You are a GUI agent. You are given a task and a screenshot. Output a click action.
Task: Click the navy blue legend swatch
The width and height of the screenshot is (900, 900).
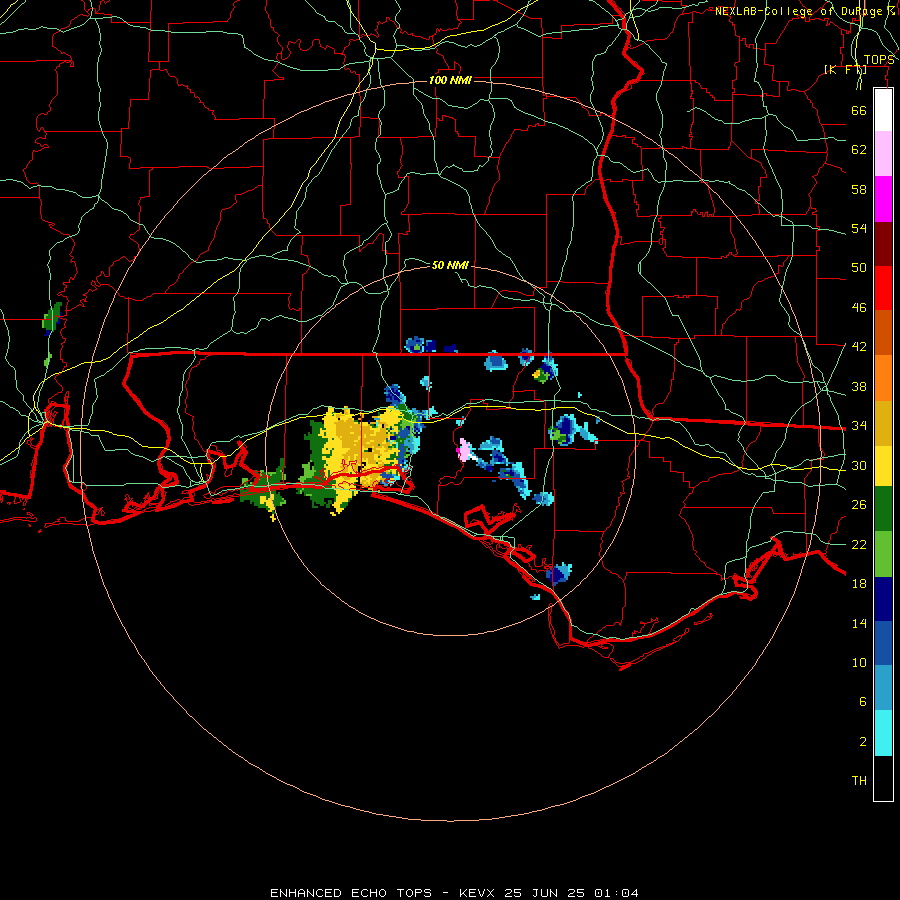[x=883, y=599]
